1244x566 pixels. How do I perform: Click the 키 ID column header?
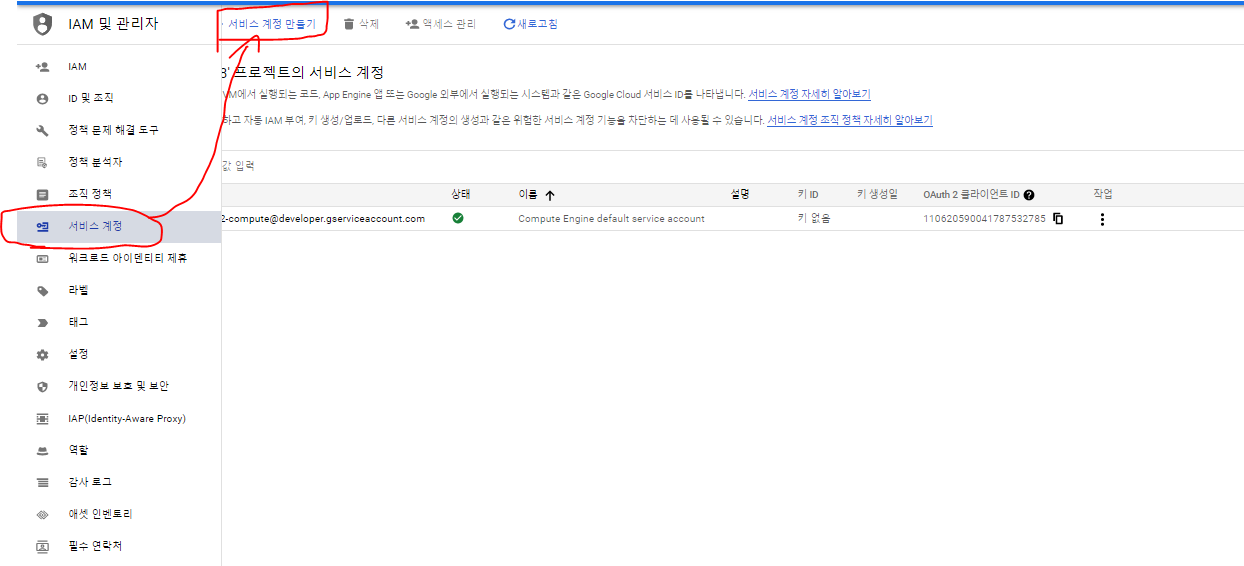[x=808, y=195]
